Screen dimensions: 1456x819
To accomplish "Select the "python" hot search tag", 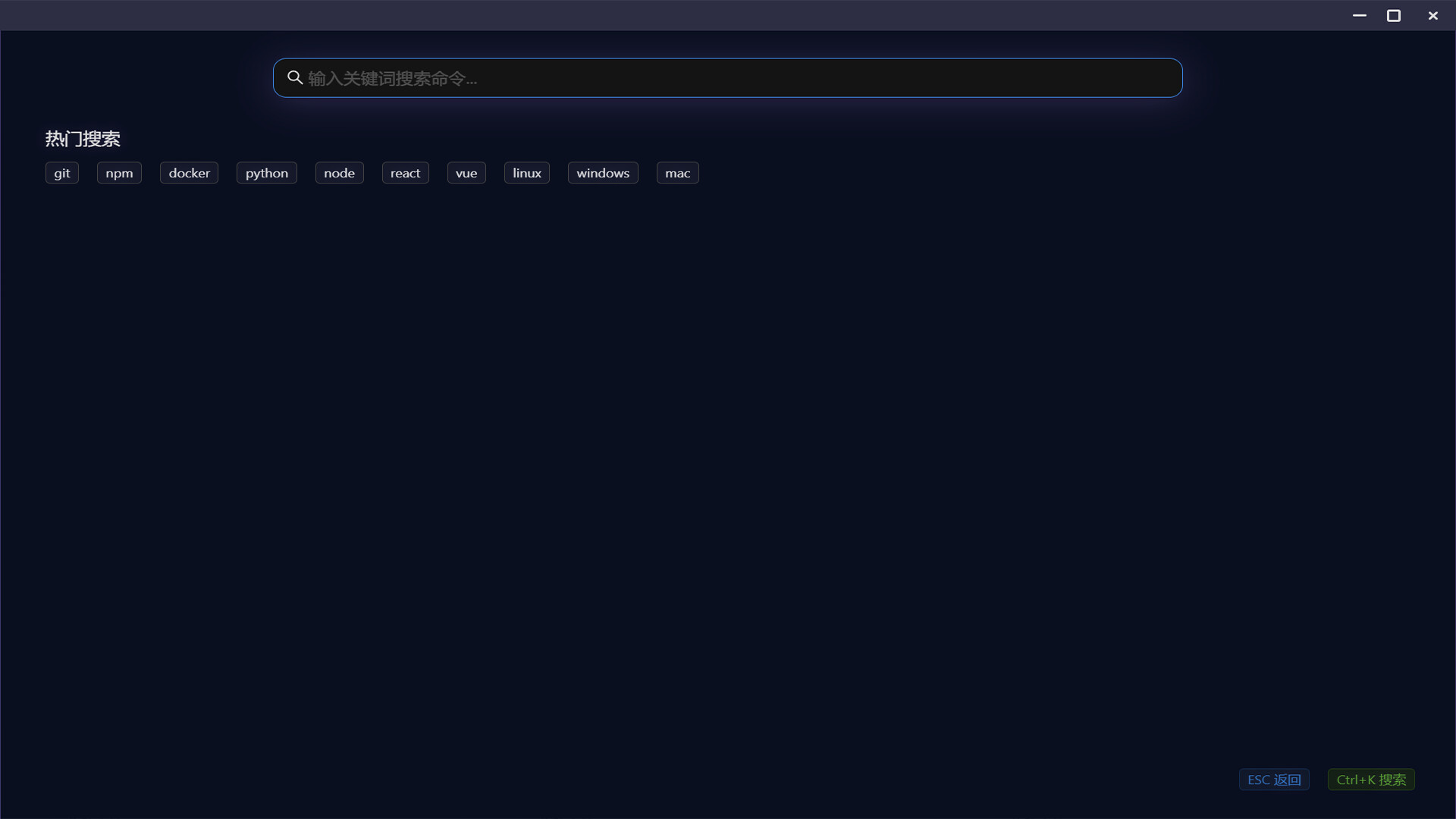I will (266, 172).
